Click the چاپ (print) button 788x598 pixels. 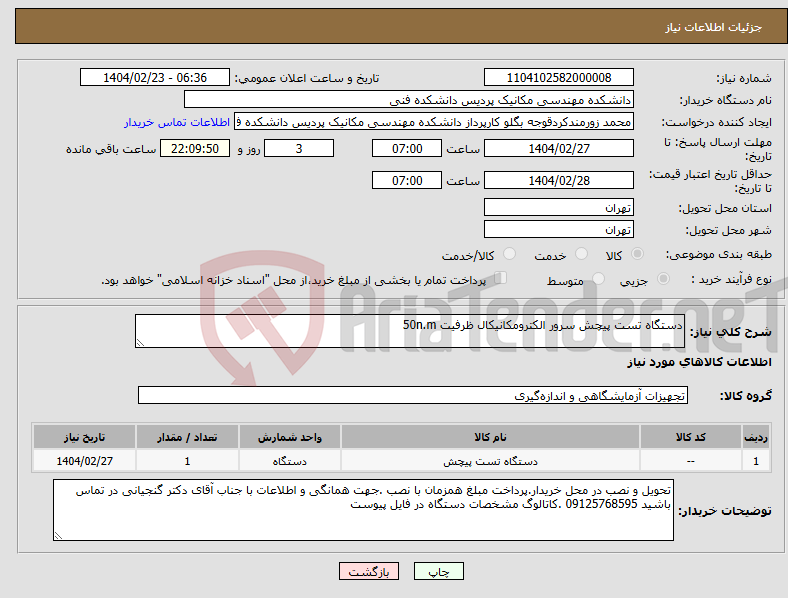pyautogui.click(x=438, y=571)
